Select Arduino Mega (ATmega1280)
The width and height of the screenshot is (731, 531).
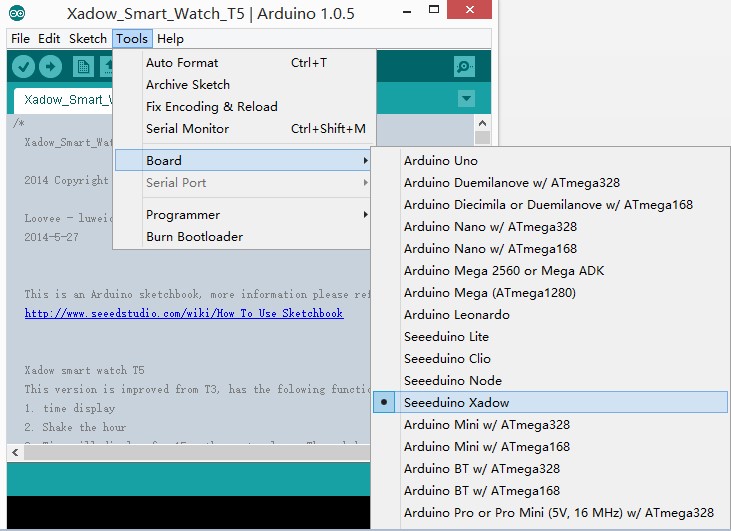550,292
